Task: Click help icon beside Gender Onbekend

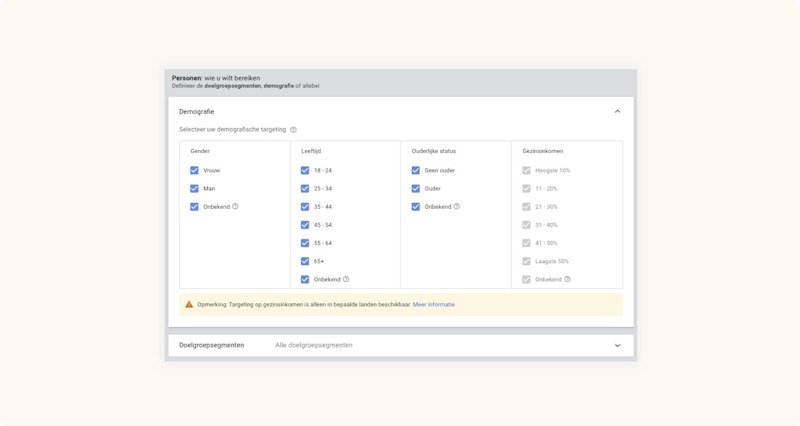Action: pos(235,207)
